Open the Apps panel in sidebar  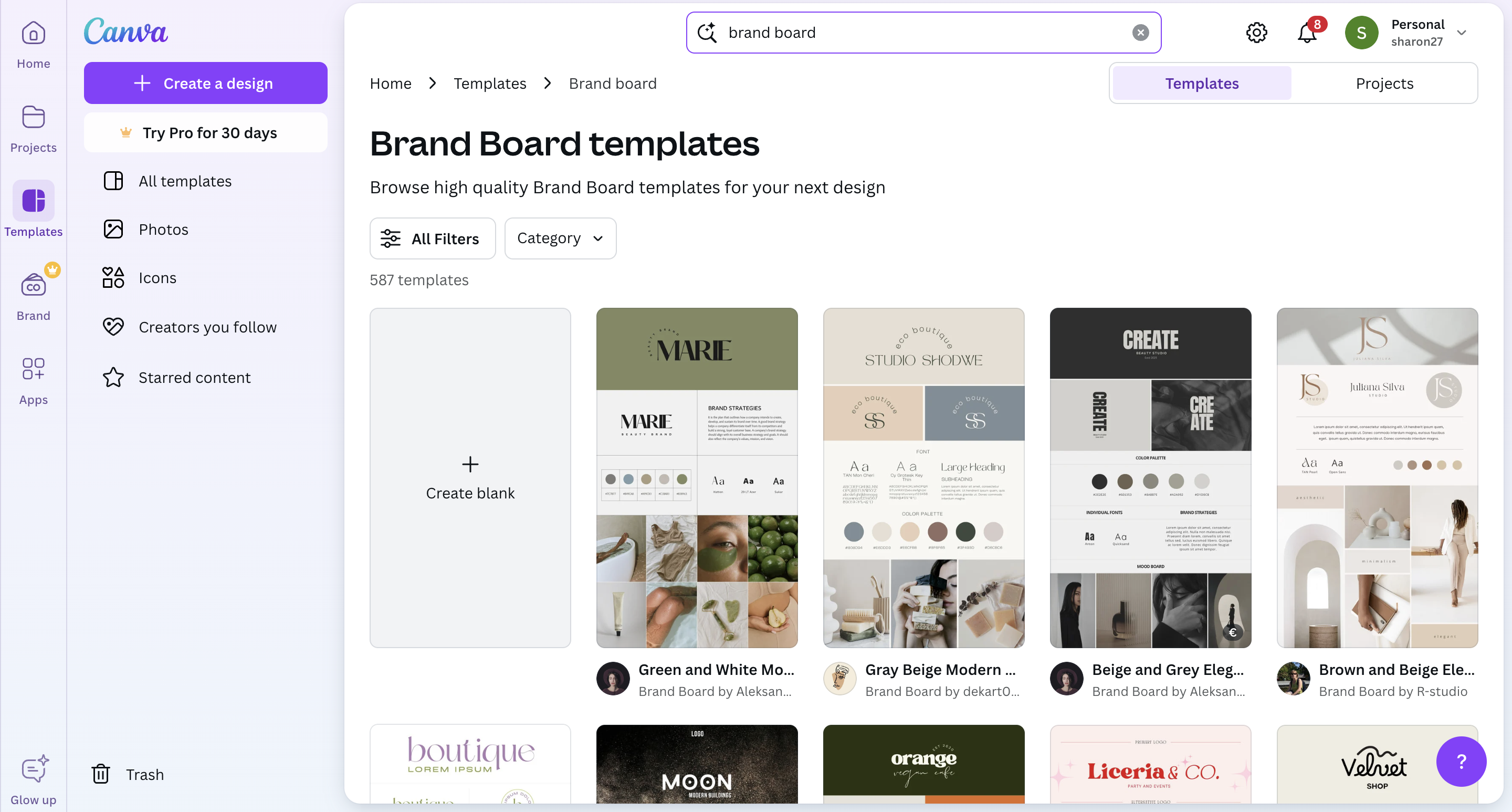[33, 381]
